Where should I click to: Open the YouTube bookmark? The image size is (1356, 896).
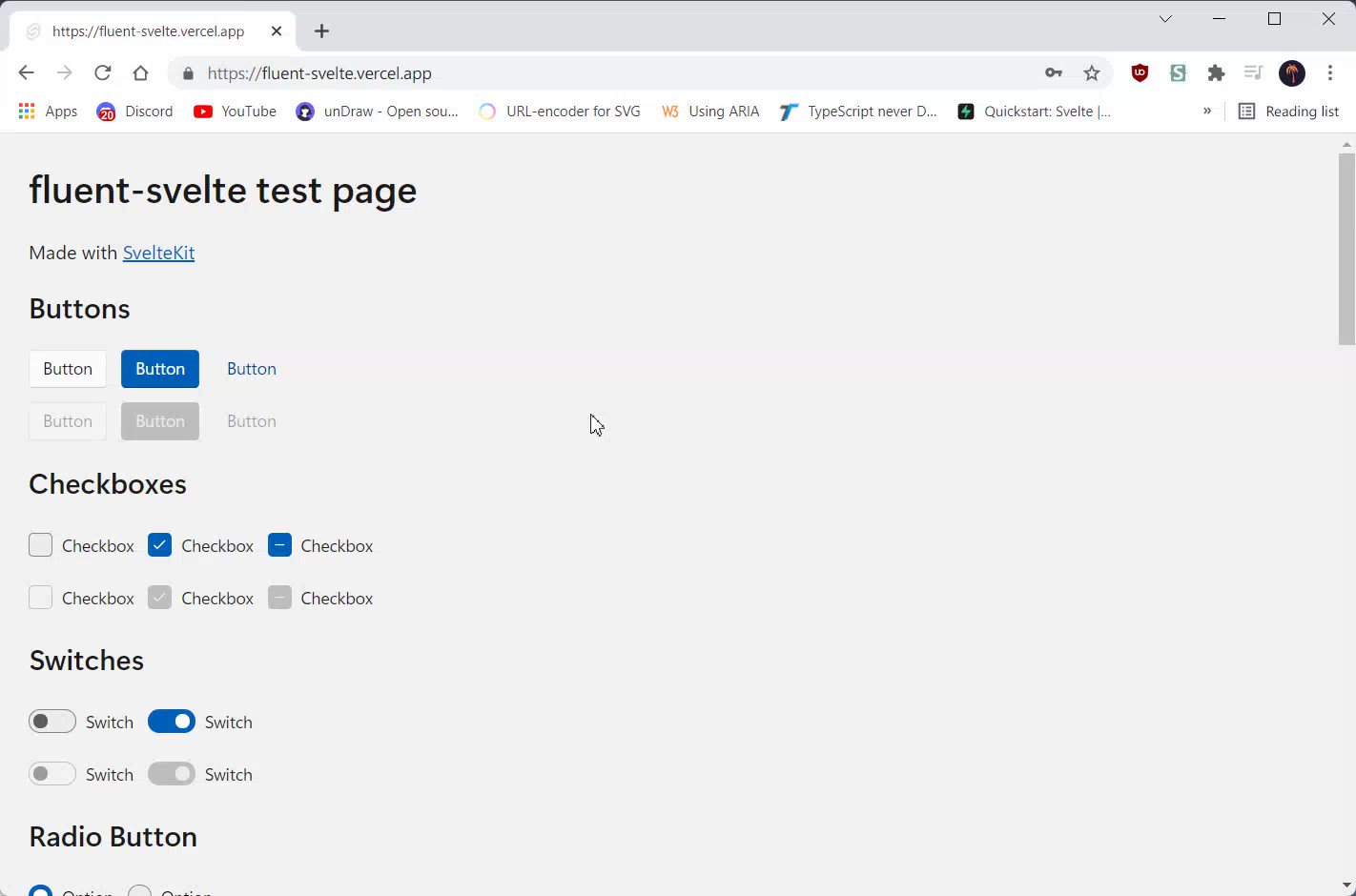click(x=235, y=112)
